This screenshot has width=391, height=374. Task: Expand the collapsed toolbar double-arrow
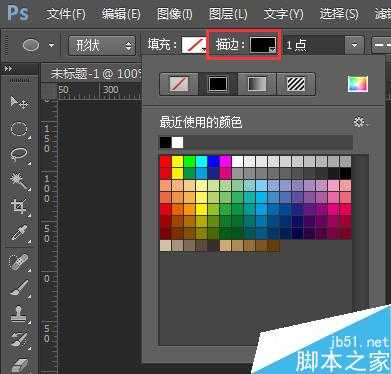click(8, 69)
